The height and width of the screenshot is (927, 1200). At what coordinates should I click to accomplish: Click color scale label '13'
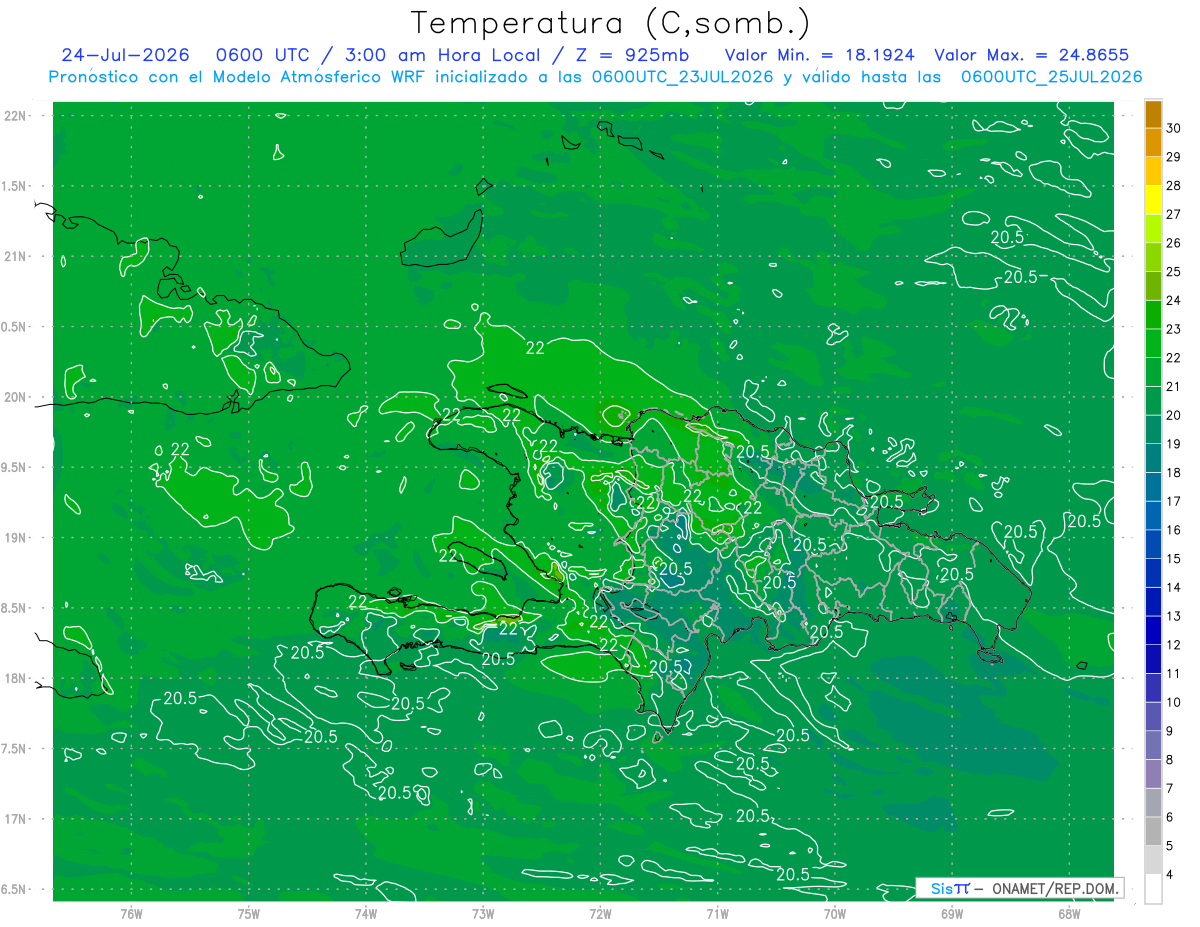point(1174,616)
